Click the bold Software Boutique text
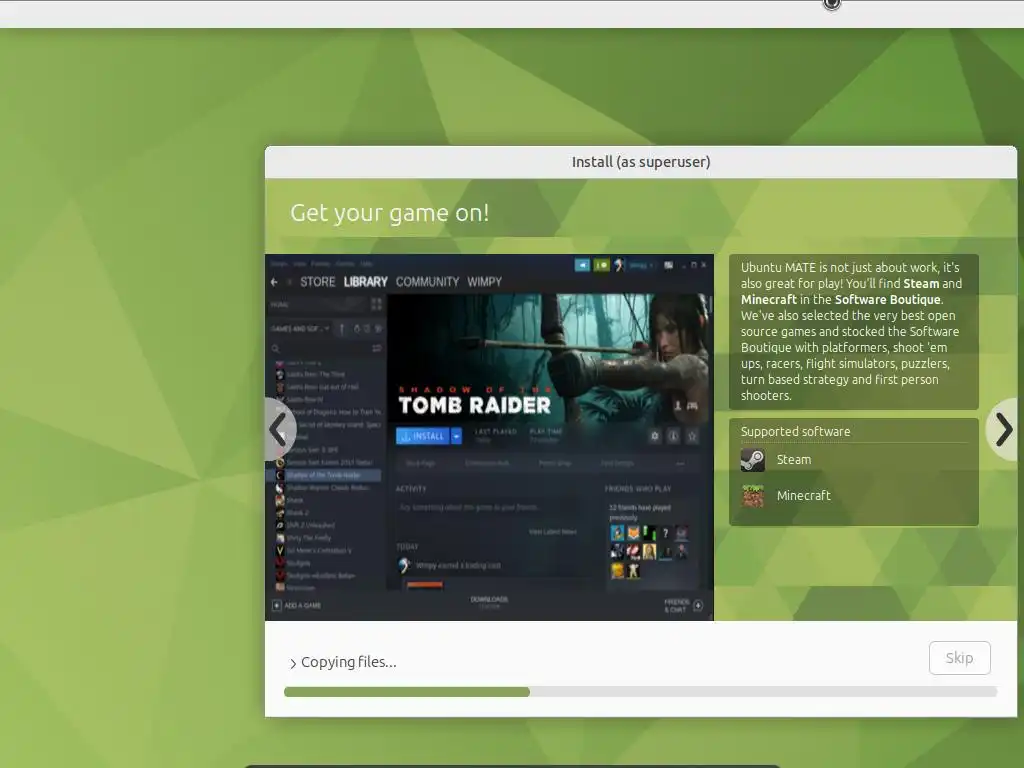Viewport: 1024px width, 768px height. [888, 300]
